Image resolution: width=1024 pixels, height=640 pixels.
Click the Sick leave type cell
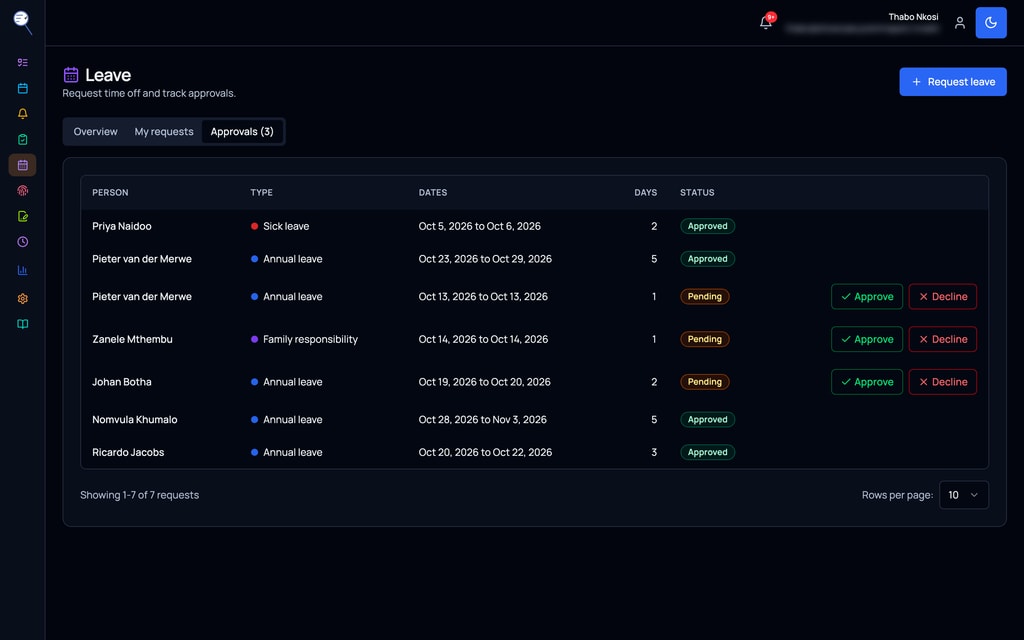tap(280, 226)
